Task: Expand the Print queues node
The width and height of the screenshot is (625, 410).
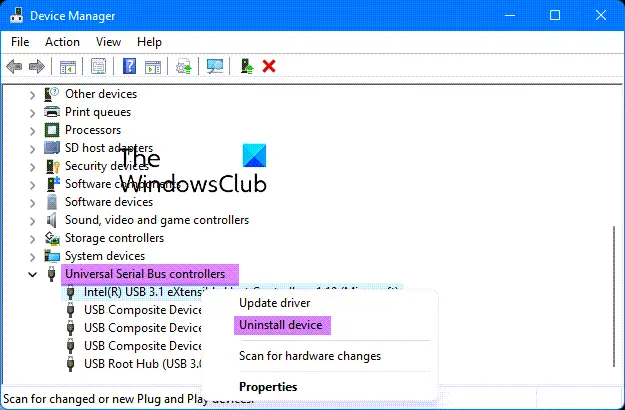Action: 32,113
